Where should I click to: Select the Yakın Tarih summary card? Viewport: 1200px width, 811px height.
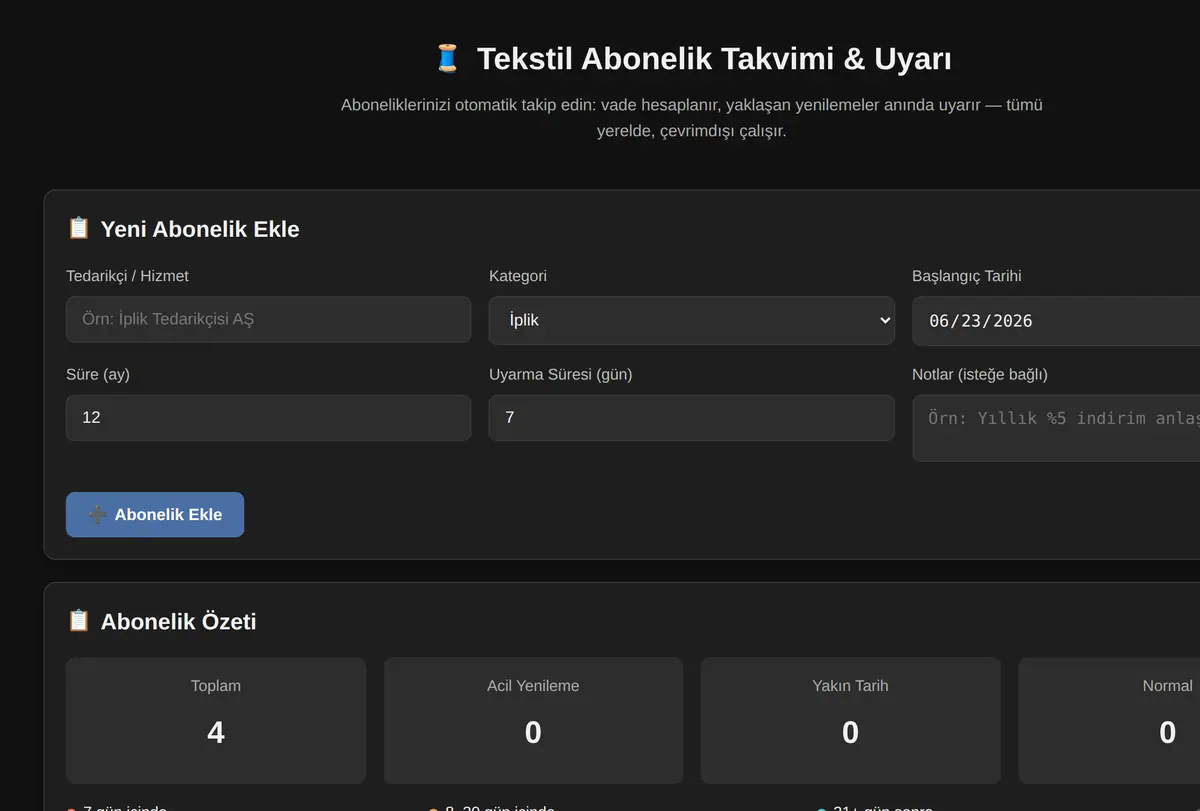(850, 720)
